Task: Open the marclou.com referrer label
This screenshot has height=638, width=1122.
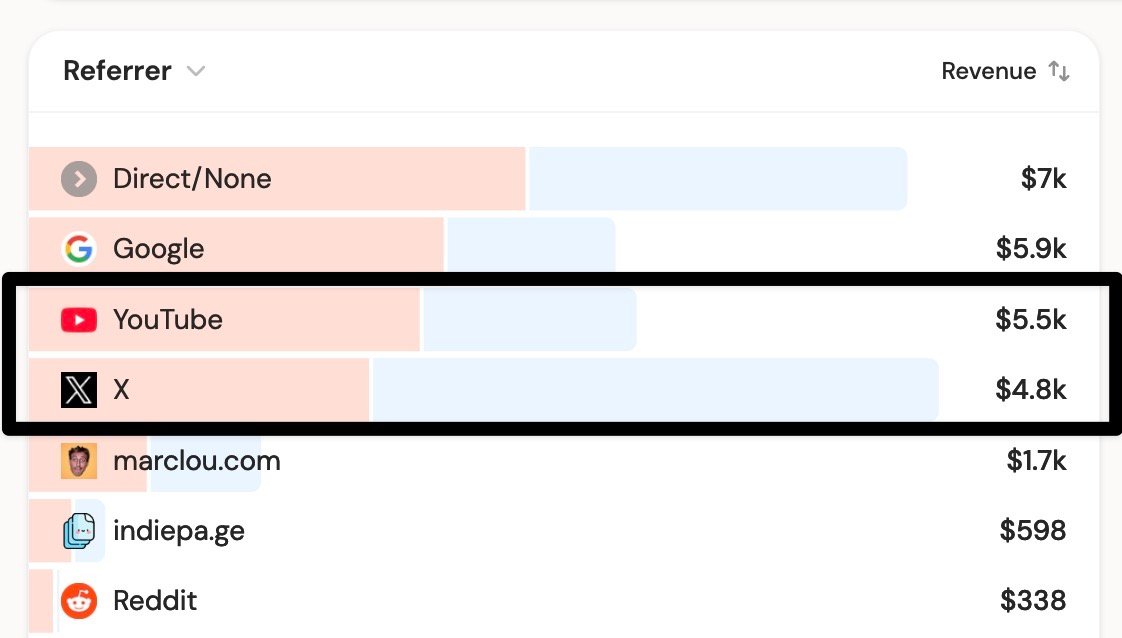Action: pyautogui.click(x=197, y=461)
